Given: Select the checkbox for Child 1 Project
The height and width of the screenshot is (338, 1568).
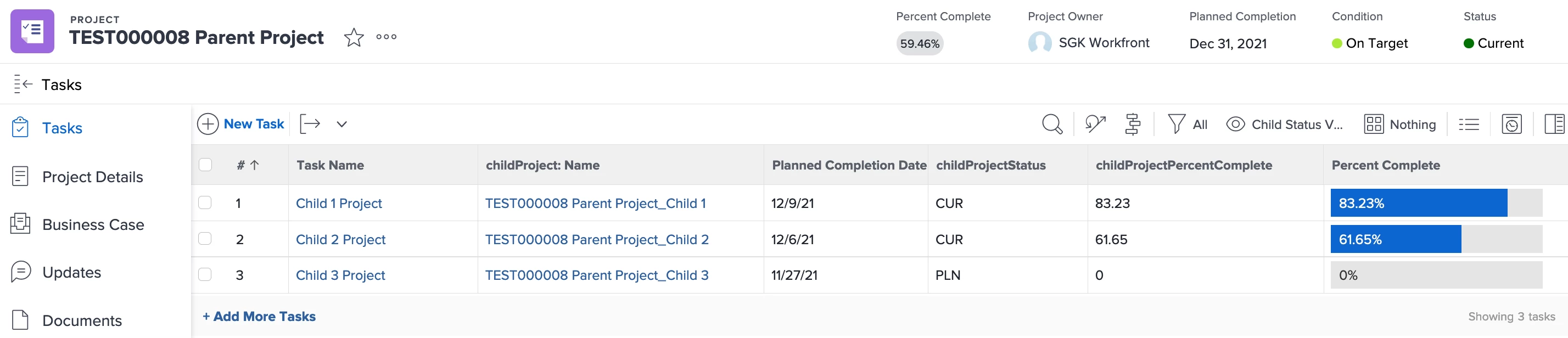Looking at the screenshot, I should point(205,203).
